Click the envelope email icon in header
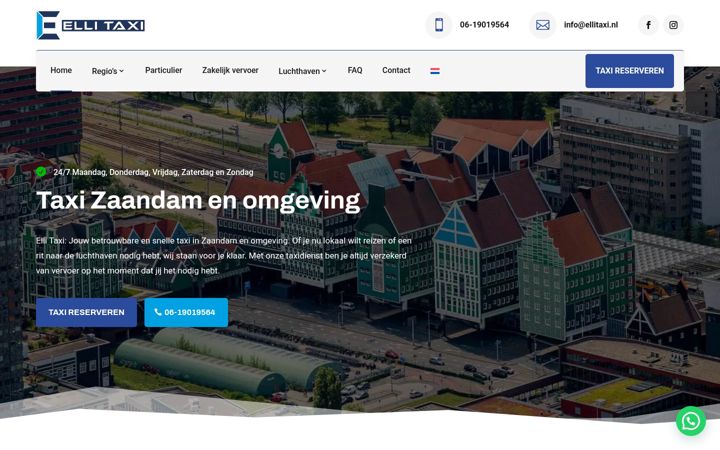 tap(543, 25)
